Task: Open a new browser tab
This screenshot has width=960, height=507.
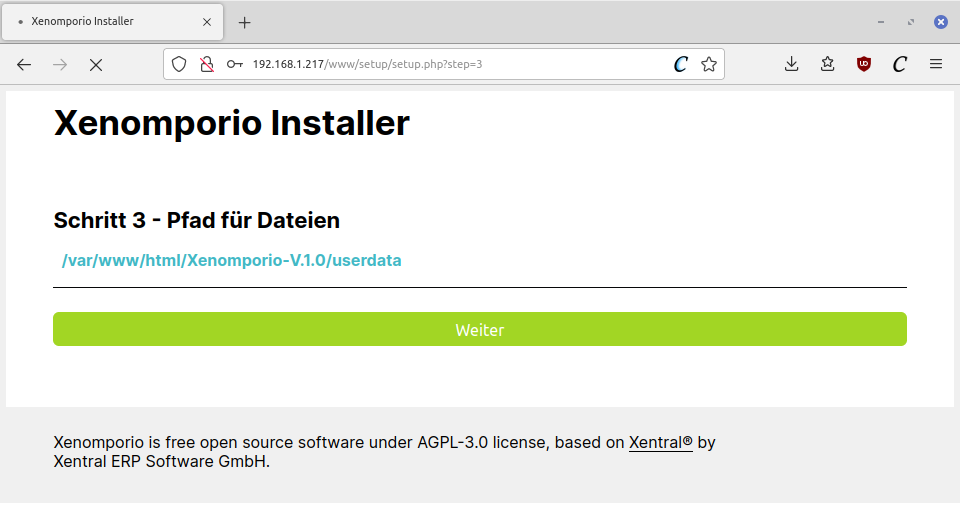Action: (x=245, y=22)
